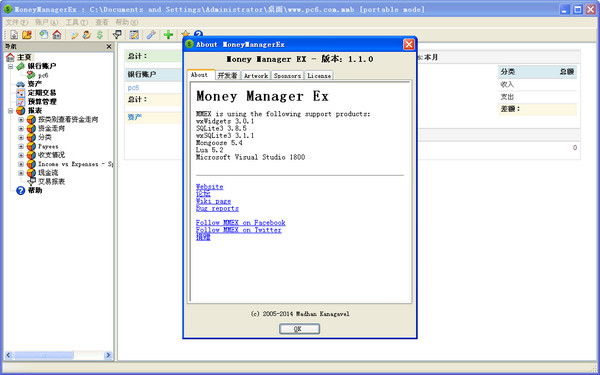This screenshot has width=600, height=375.
Task: Click the navigation panel scrollbar left arrow
Action: [x=8, y=355]
